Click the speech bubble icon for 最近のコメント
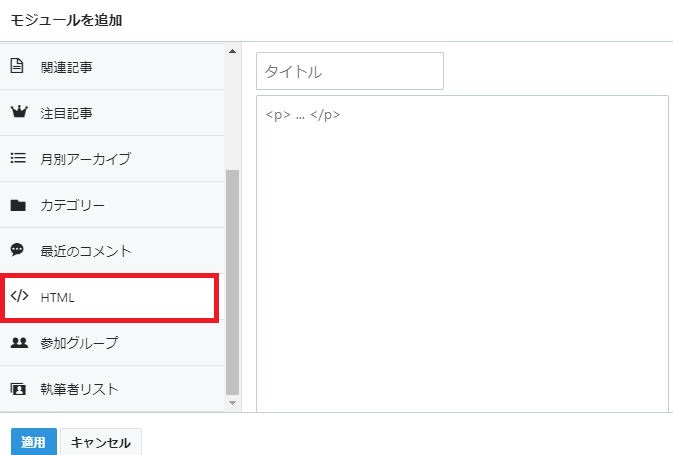The width and height of the screenshot is (673, 455). (x=17, y=250)
